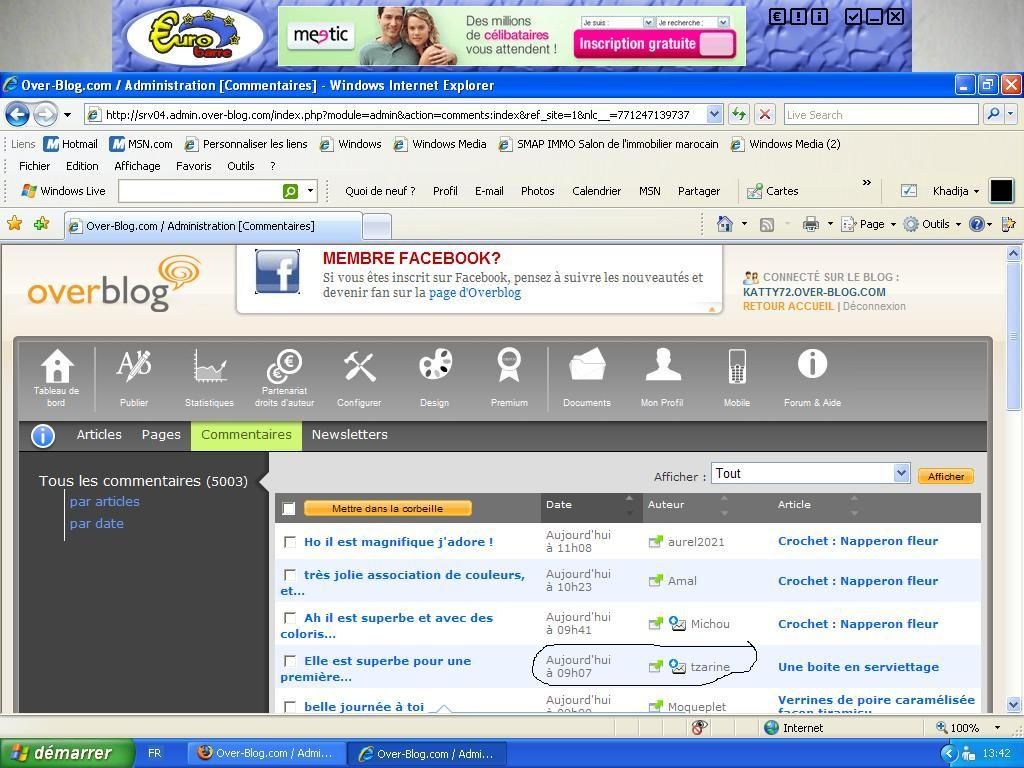Click the Favorites star icon
1024x768 pixels.
(14, 224)
